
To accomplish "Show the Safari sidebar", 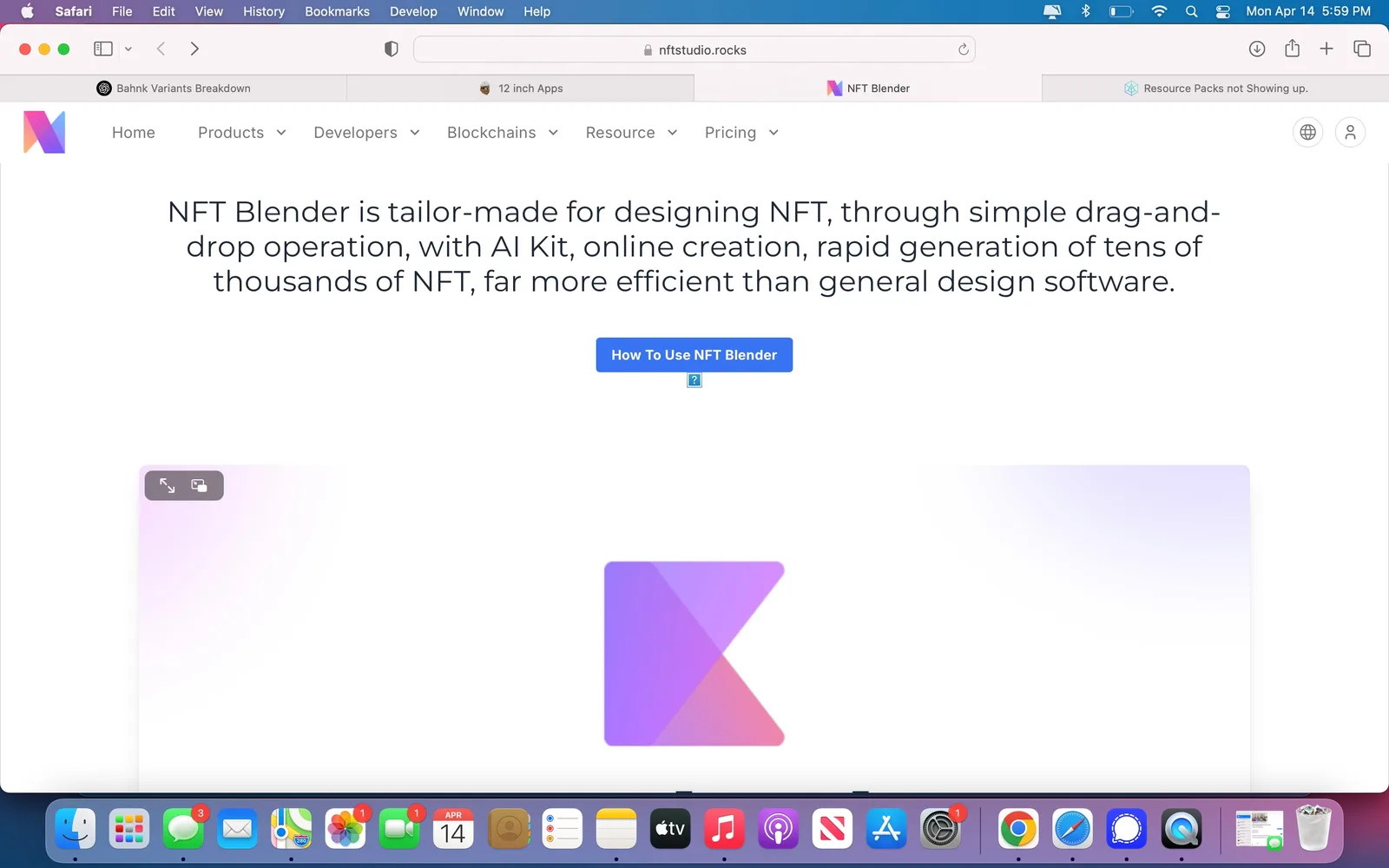I will click(103, 49).
